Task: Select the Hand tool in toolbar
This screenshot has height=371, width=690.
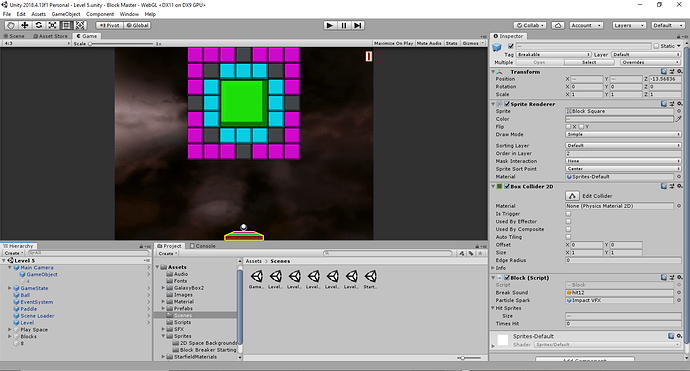Action: (x=11, y=26)
